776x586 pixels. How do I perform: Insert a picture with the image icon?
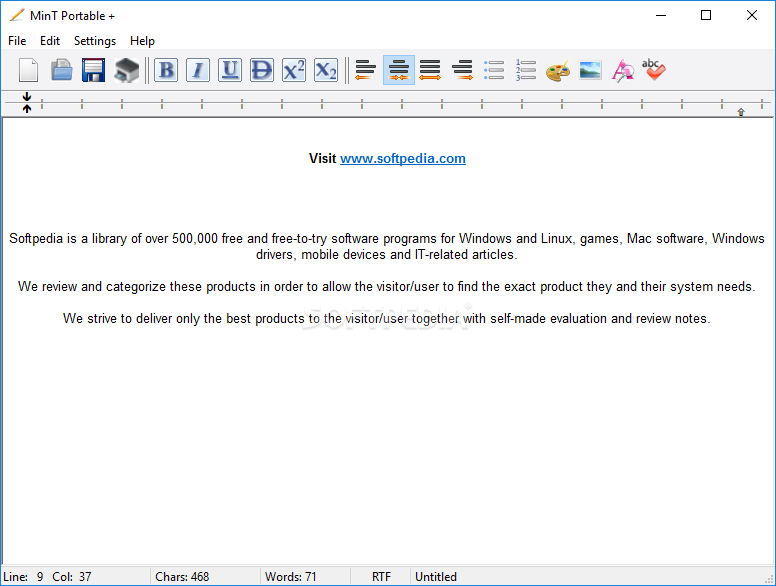click(590, 70)
